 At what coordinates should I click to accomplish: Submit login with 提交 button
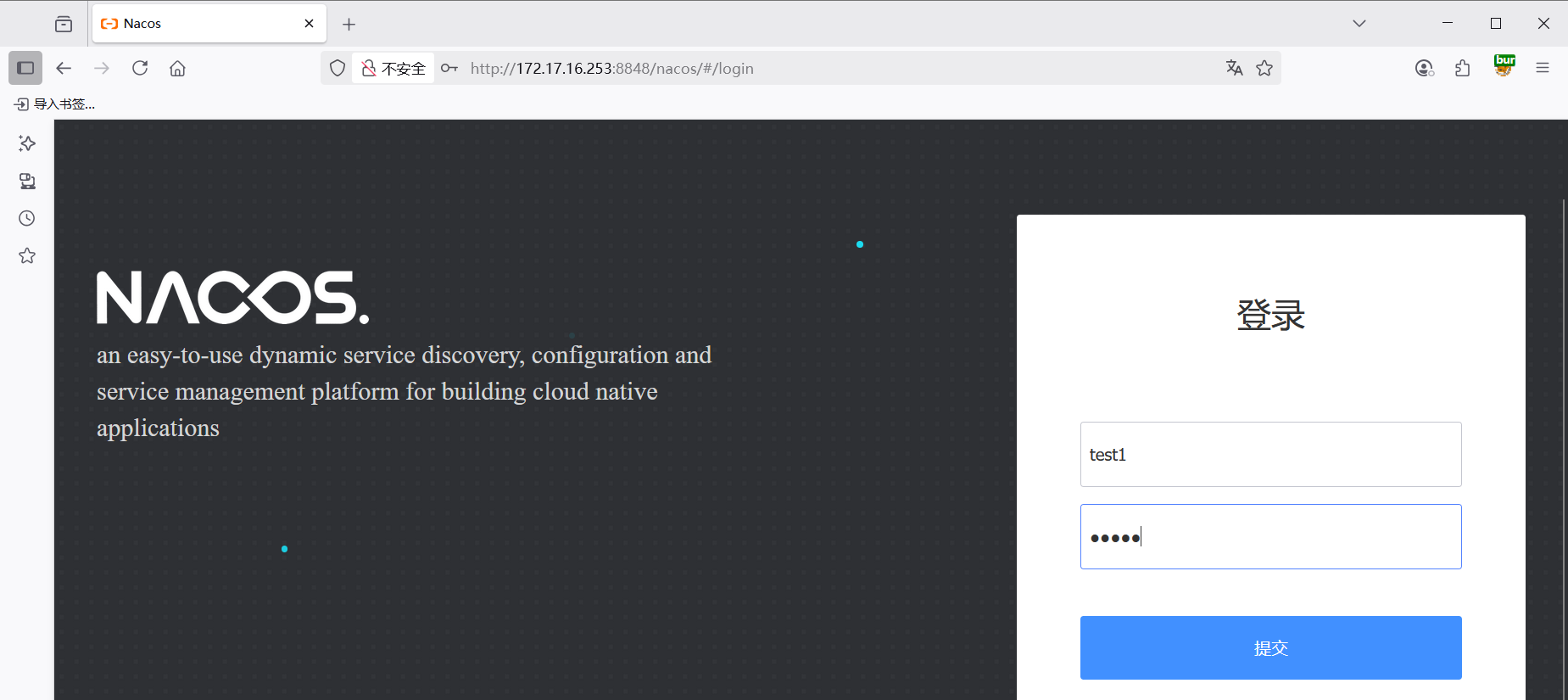1270,647
